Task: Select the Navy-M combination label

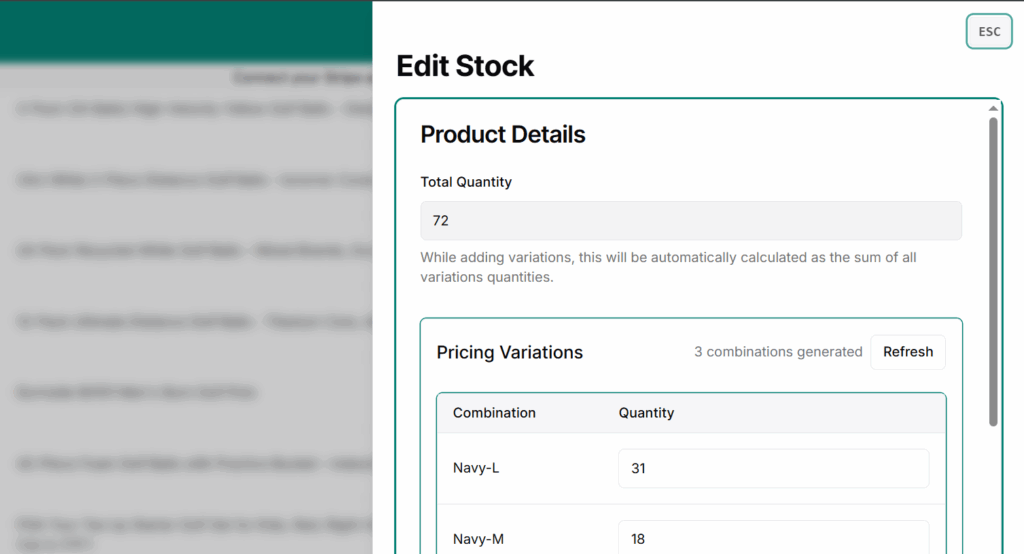Action: pos(478,539)
